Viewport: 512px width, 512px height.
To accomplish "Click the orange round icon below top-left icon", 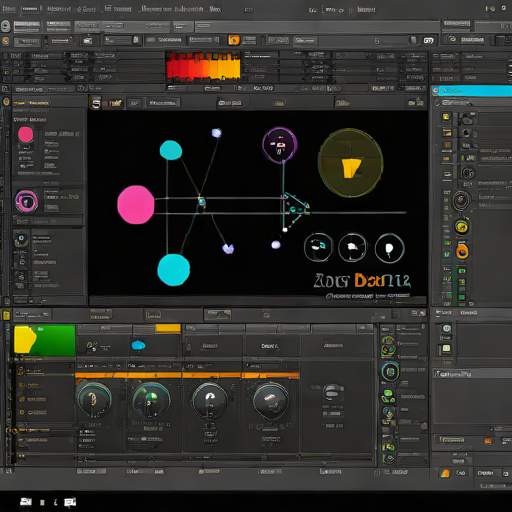I will (5, 41).
